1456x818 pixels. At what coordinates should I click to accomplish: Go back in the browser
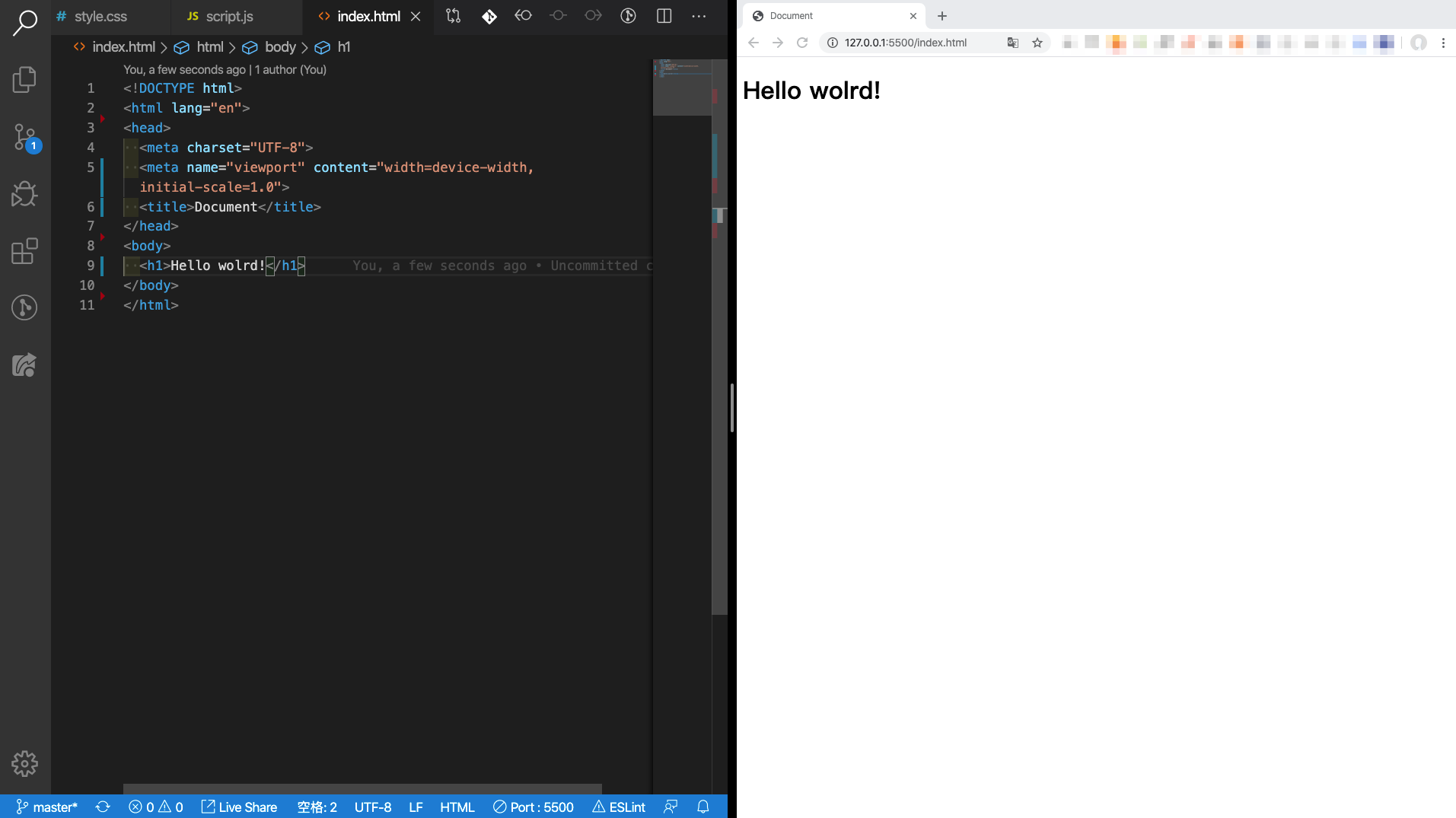753,43
